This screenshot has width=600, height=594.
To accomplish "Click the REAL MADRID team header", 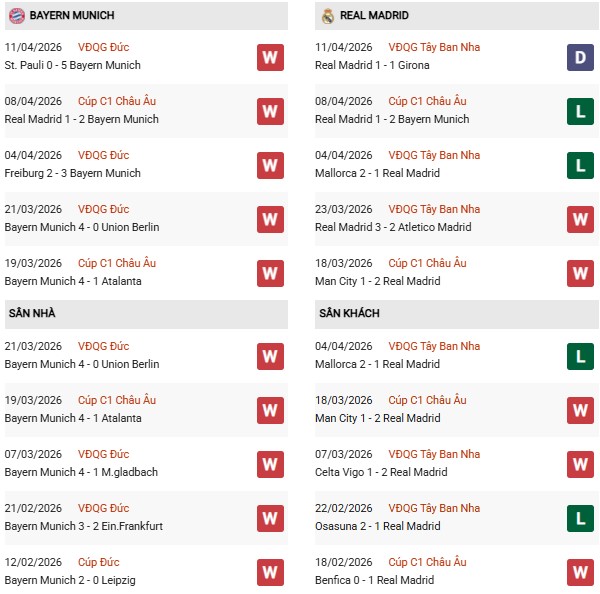I will (x=374, y=16).
